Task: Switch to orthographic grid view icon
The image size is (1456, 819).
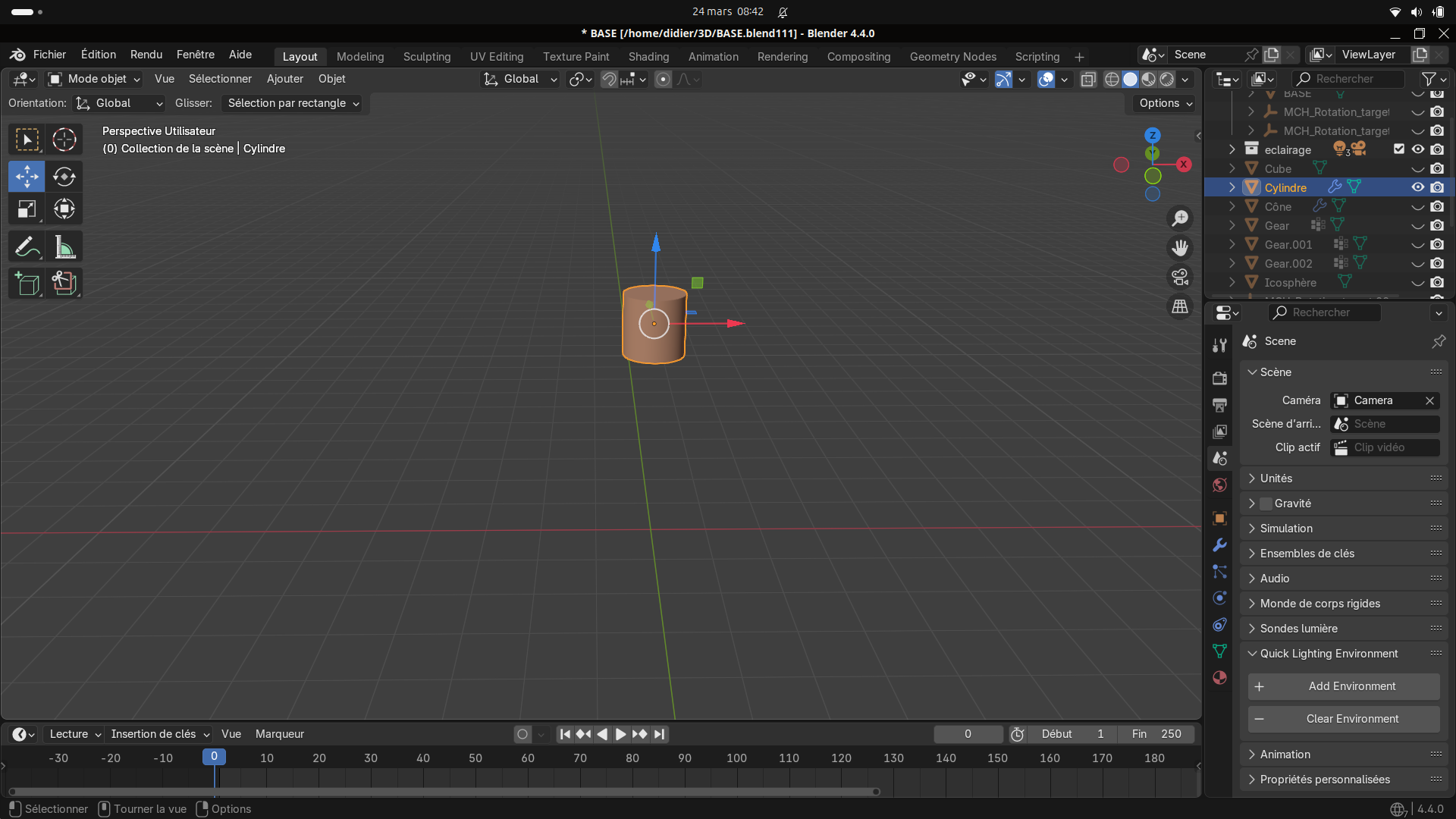Action: pyautogui.click(x=1180, y=307)
